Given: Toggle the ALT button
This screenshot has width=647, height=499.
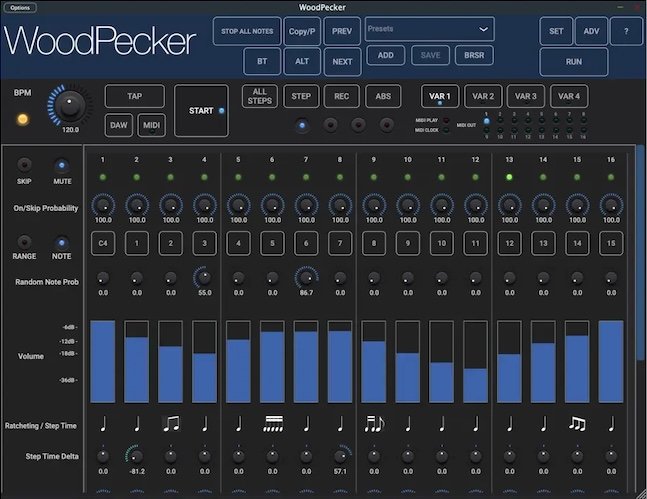Looking at the screenshot, I should [x=302, y=61].
